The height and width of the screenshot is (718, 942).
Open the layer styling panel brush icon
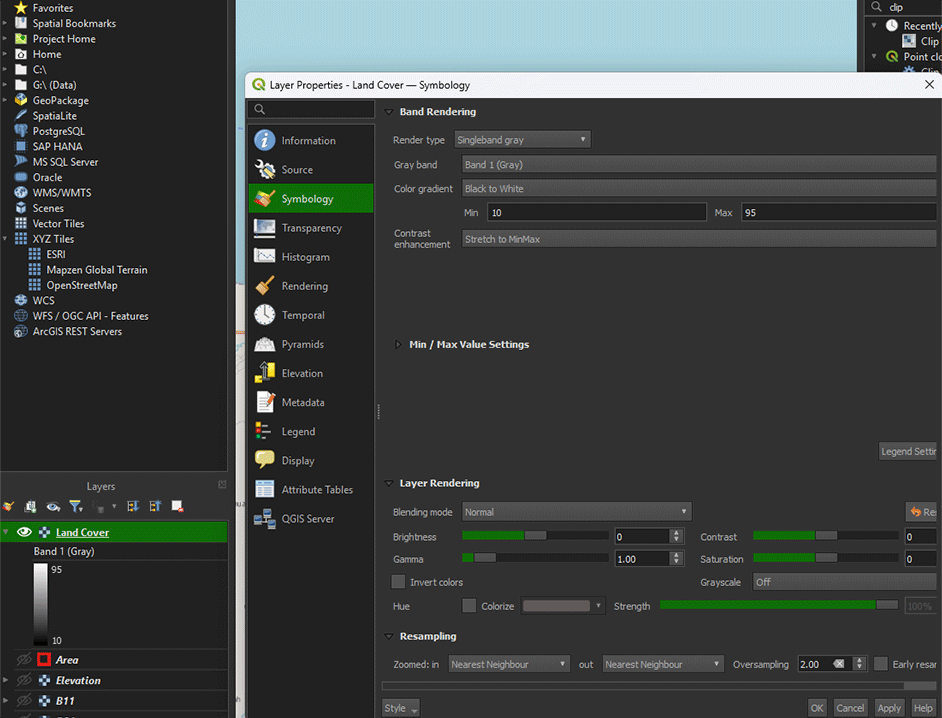[9, 507]
